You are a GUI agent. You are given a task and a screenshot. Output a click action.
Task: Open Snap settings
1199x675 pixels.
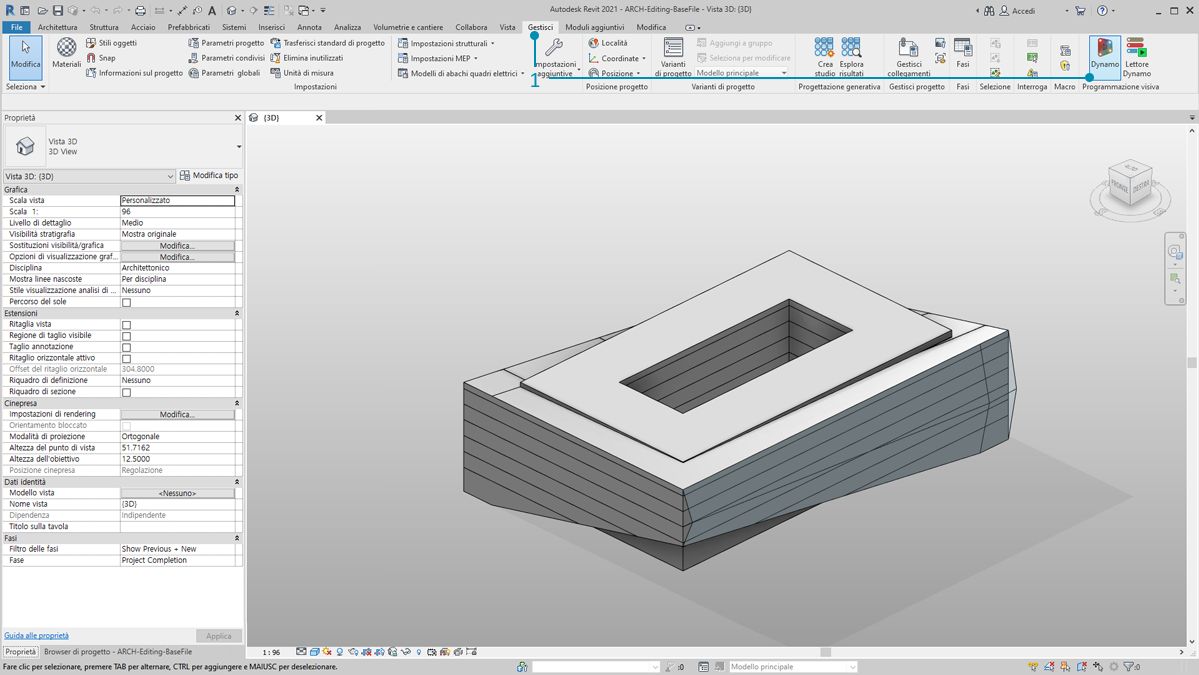[x=101, y=58]
